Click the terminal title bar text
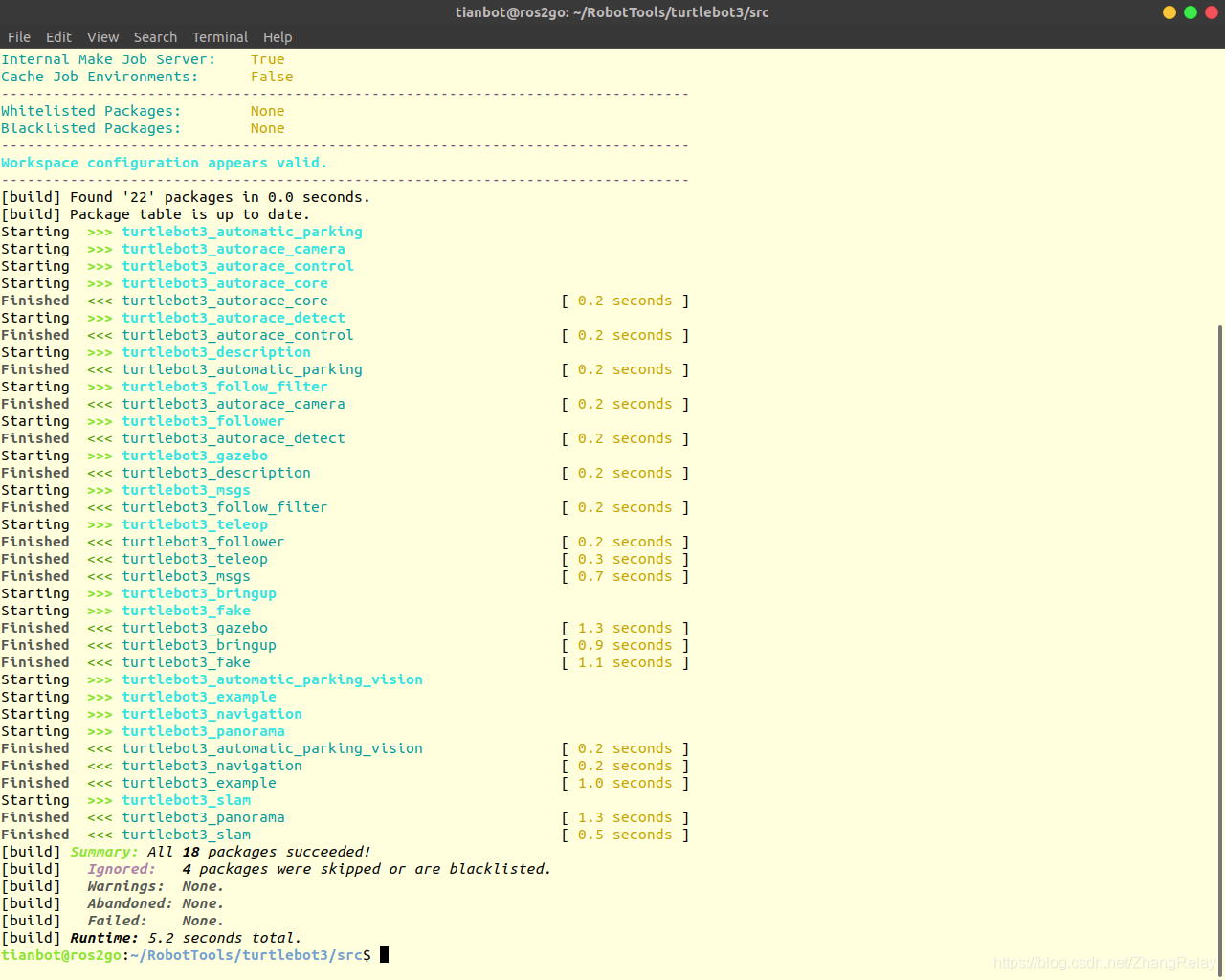Screen dimensions: 1225x980 (x=612, y=12)
